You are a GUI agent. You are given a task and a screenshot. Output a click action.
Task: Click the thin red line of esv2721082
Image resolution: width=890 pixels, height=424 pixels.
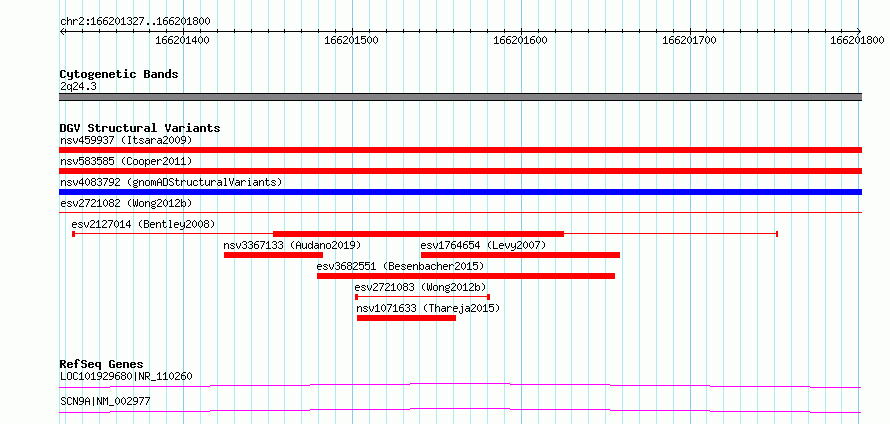click(x=460, y=212)
